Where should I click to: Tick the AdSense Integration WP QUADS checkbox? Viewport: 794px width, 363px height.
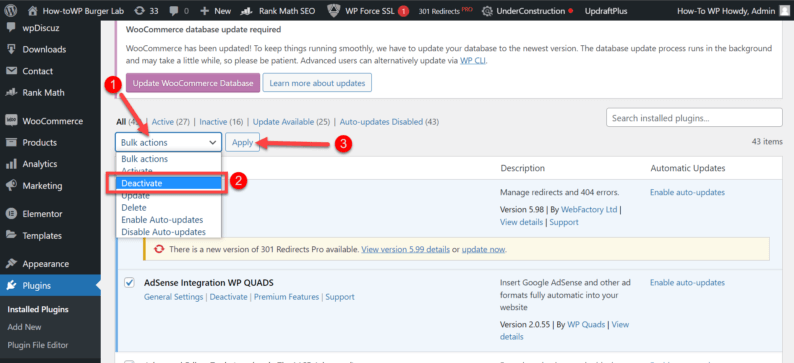pyautogui.click(x=129, y=282)
